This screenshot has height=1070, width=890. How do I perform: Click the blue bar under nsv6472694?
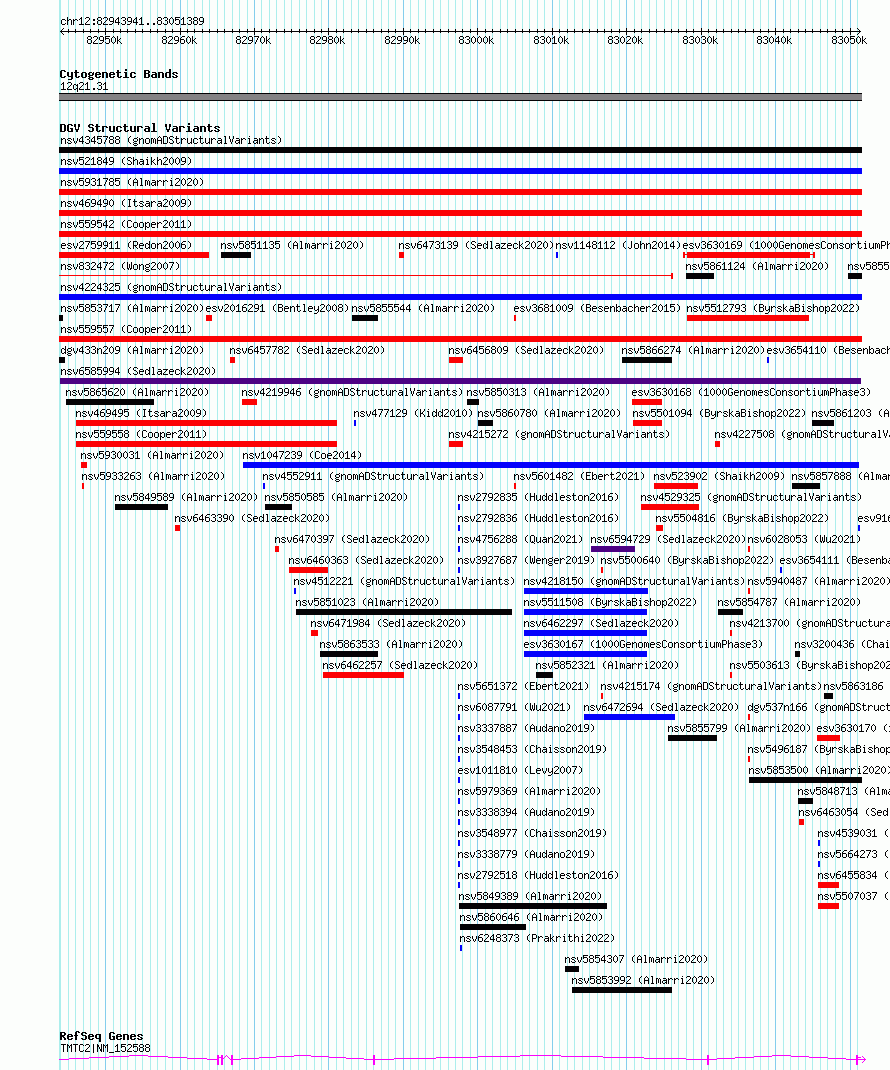tap(629, 717)
